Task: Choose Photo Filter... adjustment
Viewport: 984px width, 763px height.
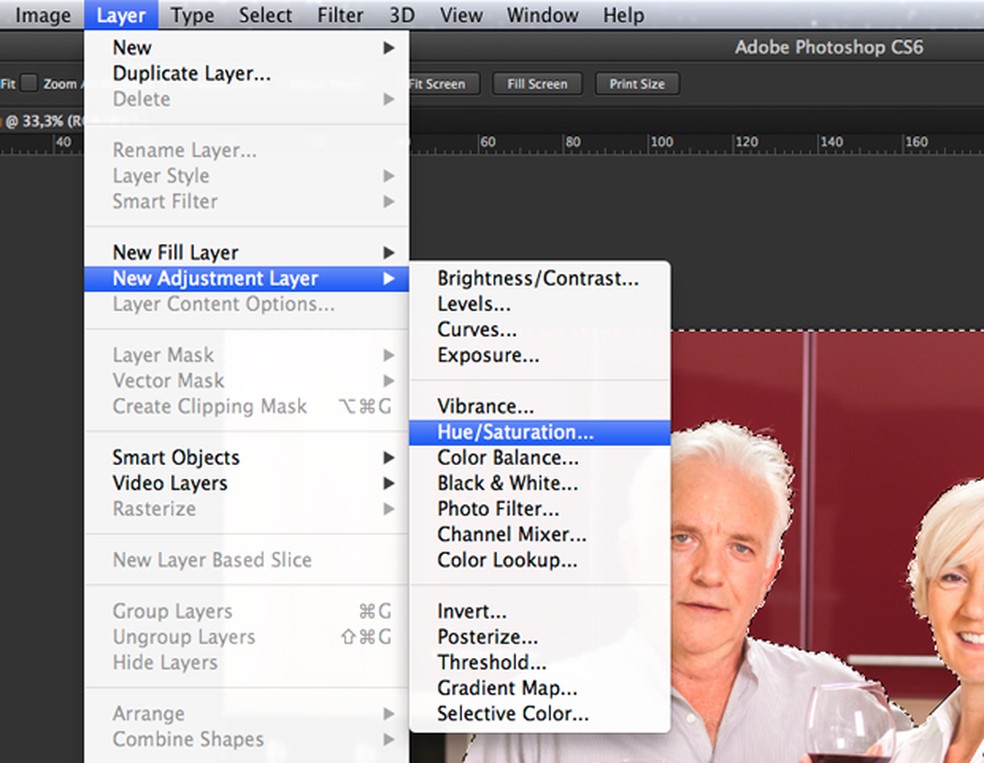Action: (540, 509)
